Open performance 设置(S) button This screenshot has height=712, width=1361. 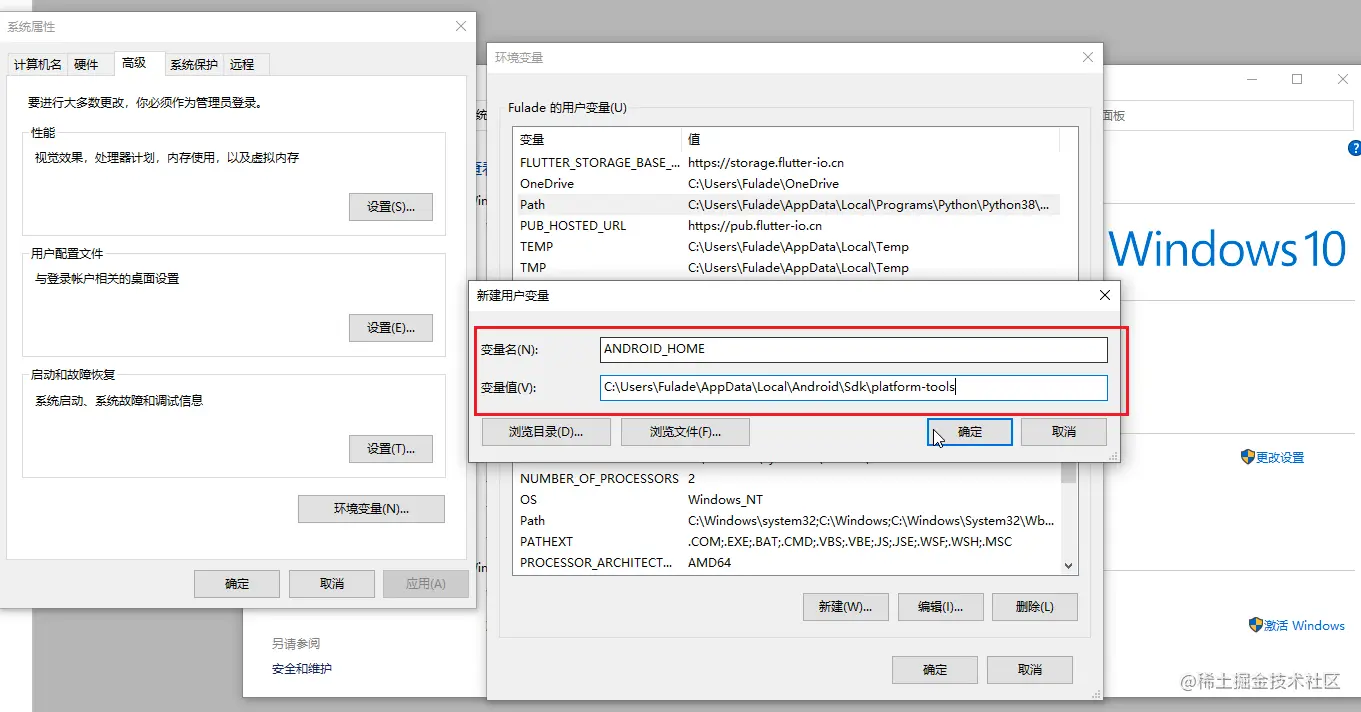pos(391,207)
